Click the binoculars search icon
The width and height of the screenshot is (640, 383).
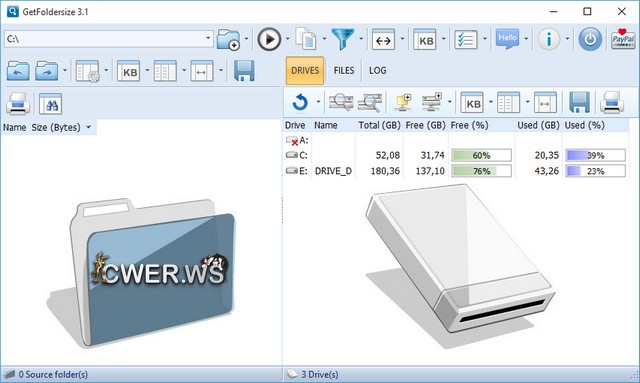point(51,104)
